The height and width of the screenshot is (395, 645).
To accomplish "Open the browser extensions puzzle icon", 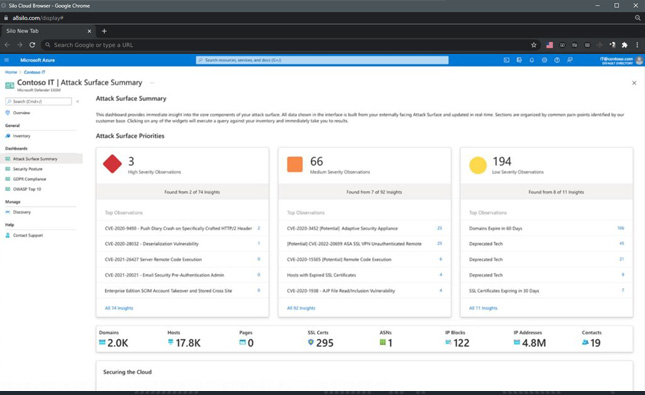I will click(x=624, y=45).
